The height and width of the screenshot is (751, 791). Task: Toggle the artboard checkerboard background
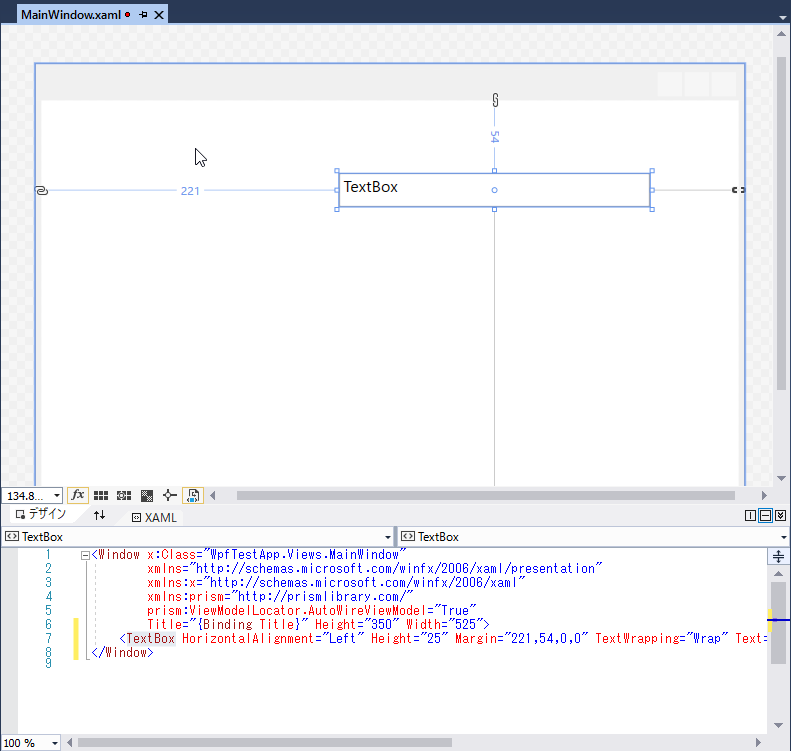[x=147, y=496]
